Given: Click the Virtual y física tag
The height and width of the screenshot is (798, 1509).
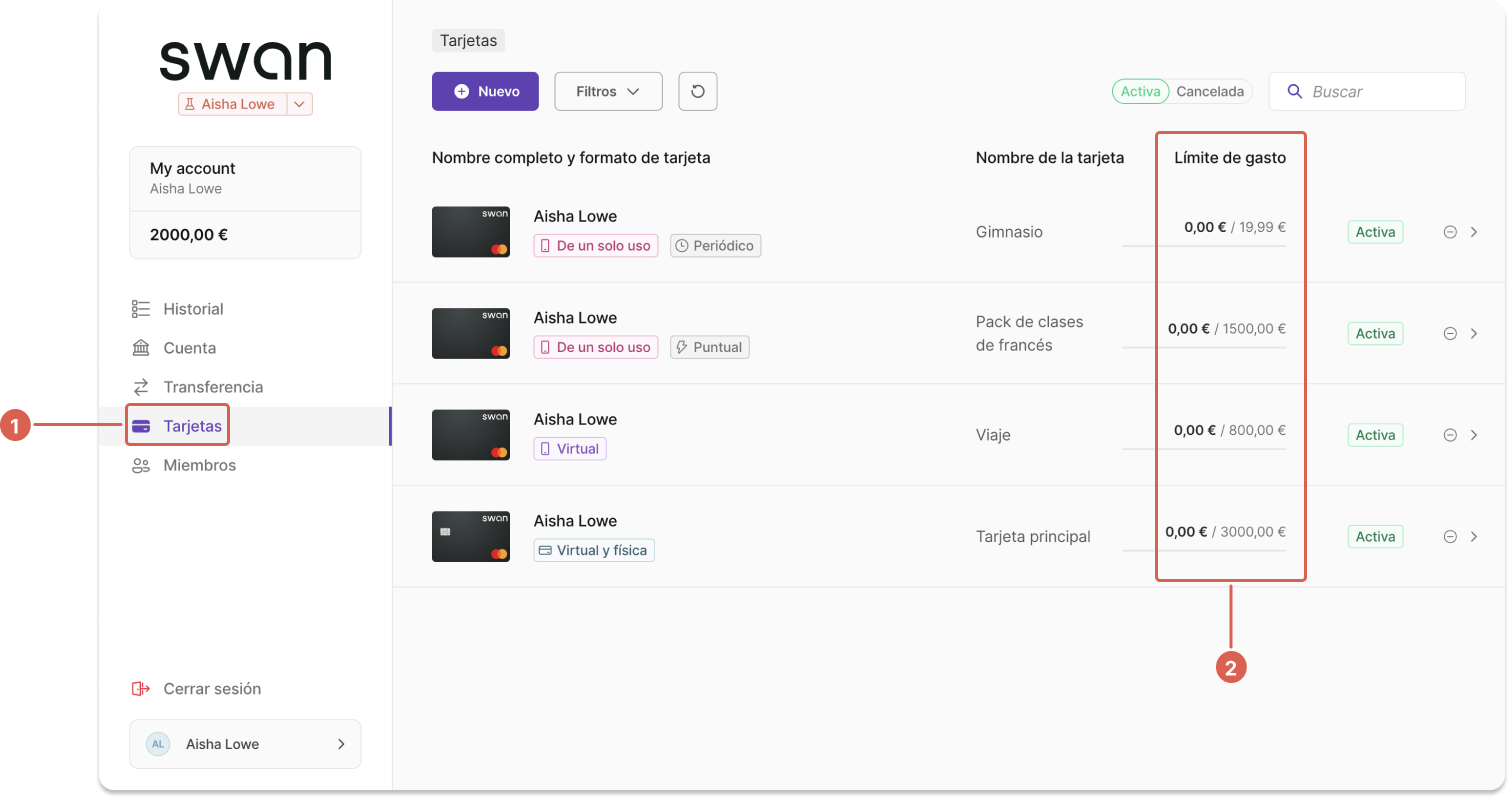Looking at the screenshot, I should click(x=594, y=550).
